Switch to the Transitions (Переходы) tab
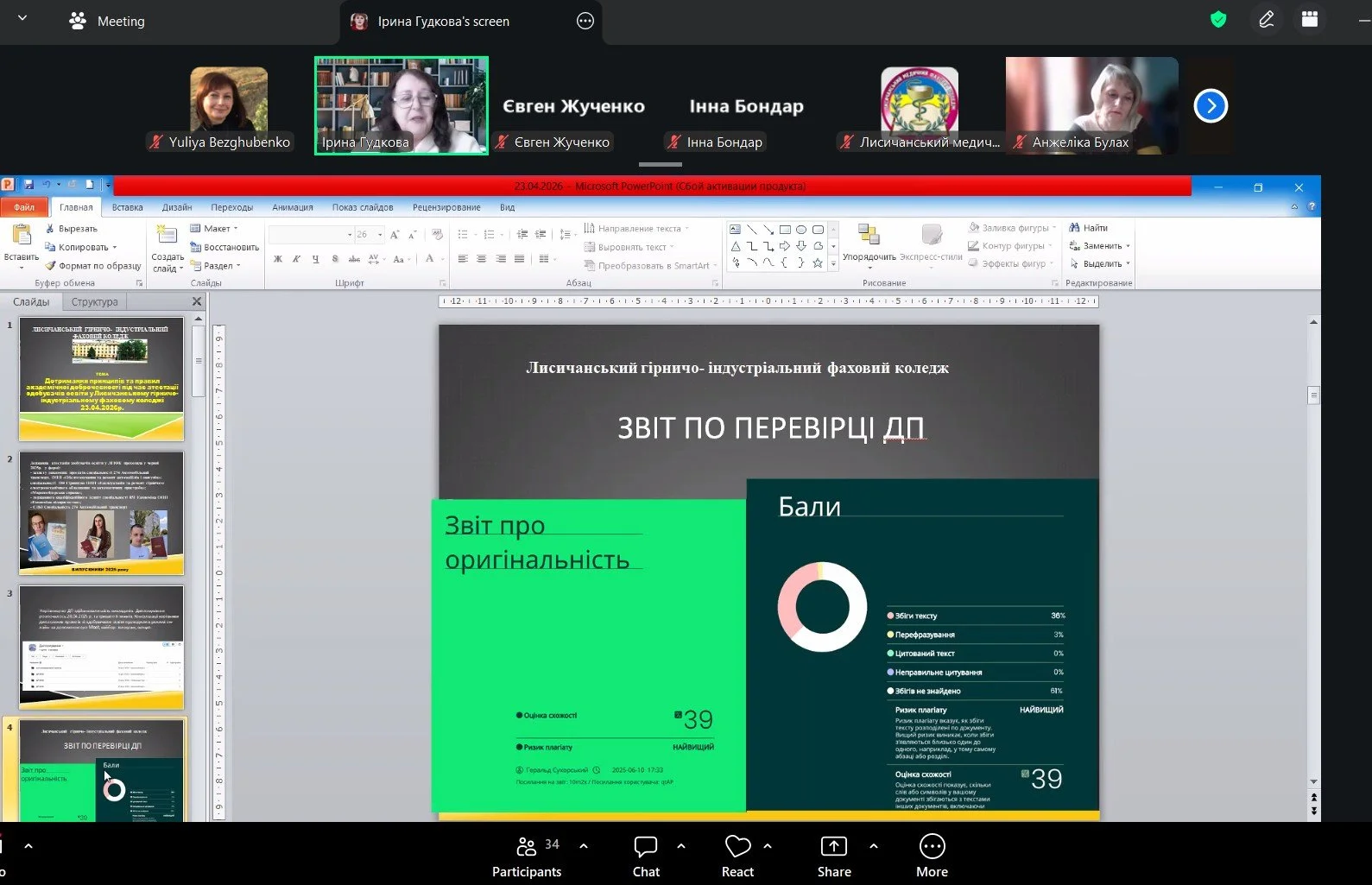 [x=231, y=207]
